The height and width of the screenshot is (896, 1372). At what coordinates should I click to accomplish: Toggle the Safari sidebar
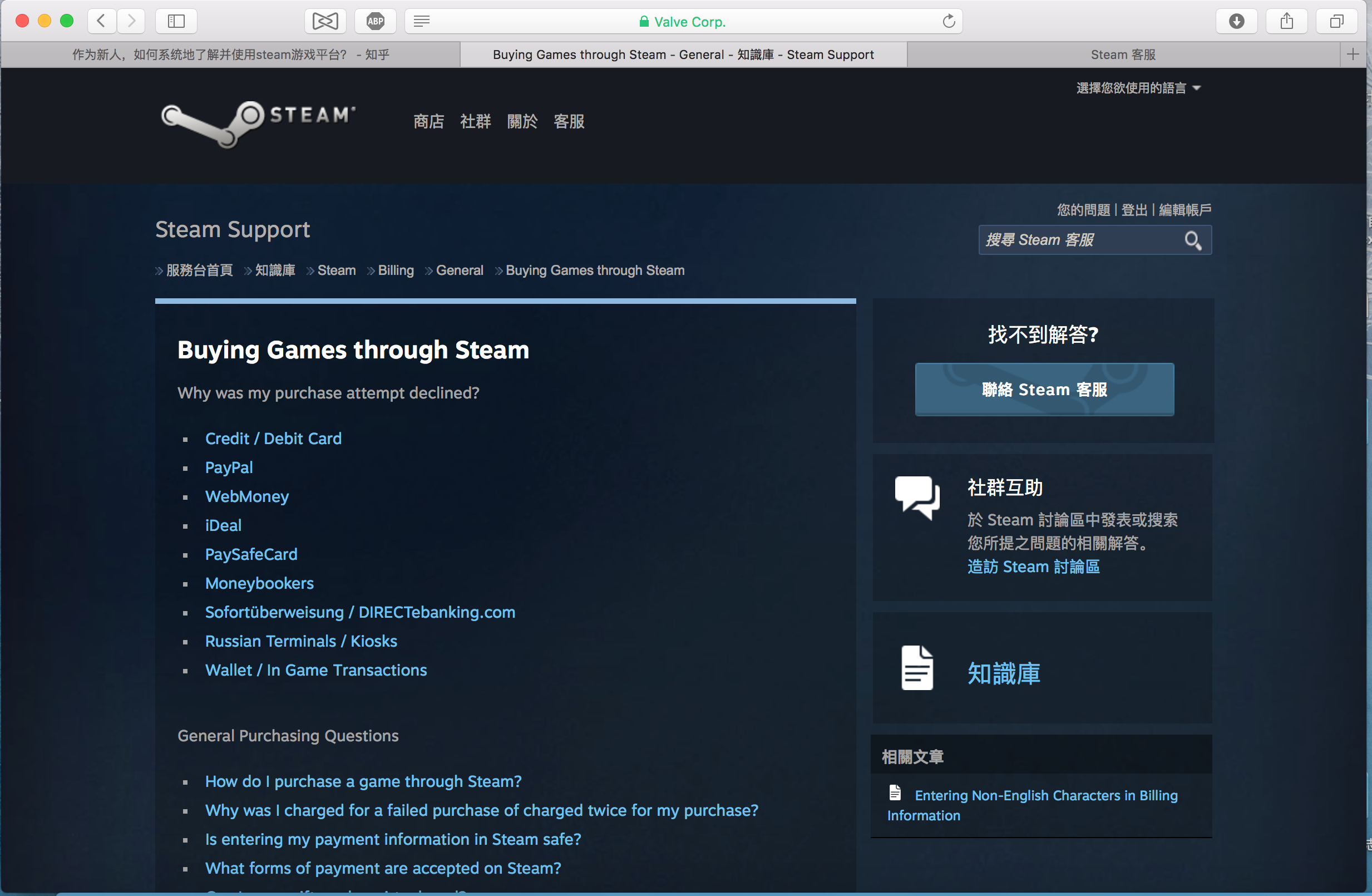(176, 21)
